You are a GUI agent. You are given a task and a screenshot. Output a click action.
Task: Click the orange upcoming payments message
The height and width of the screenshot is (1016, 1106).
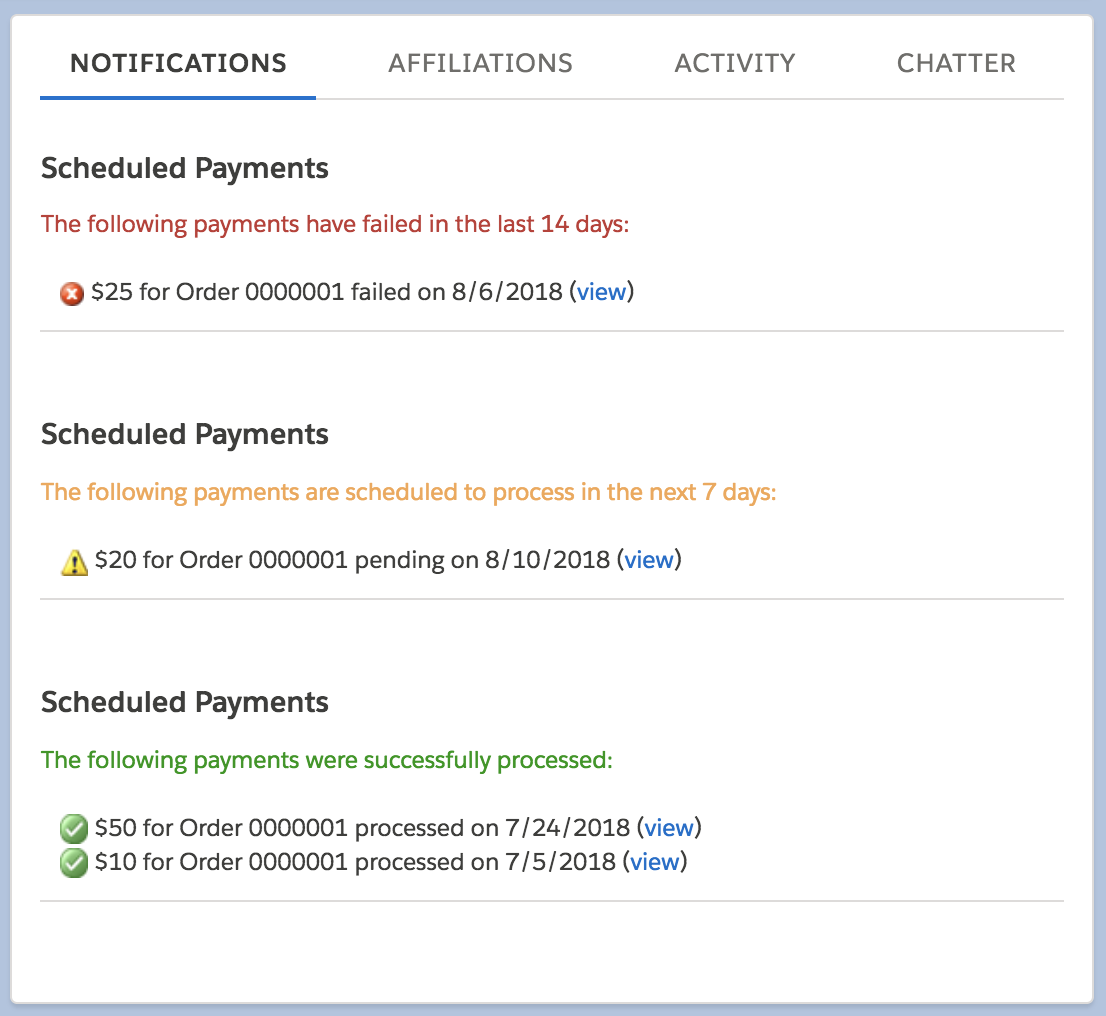point(408,492)
